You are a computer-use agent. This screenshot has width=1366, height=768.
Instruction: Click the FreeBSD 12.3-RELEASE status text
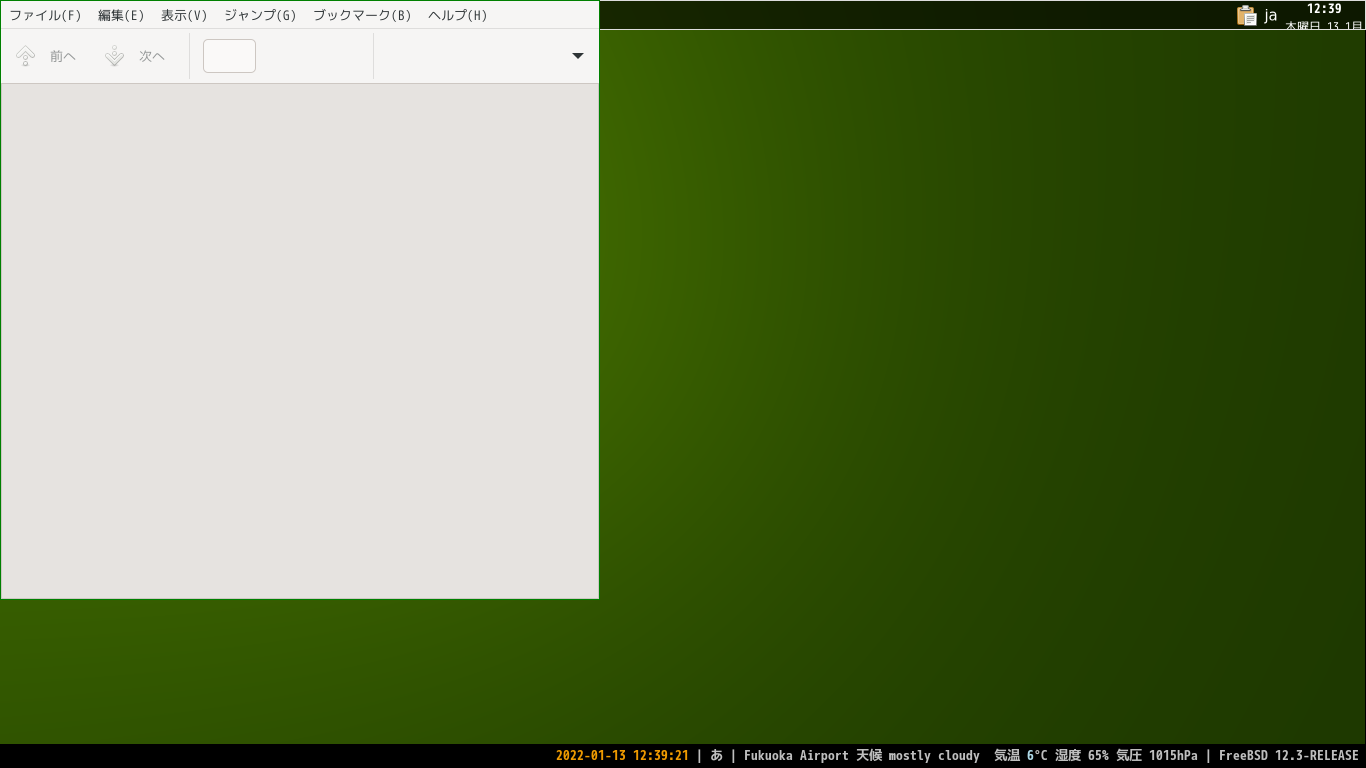click(1289, 756)
